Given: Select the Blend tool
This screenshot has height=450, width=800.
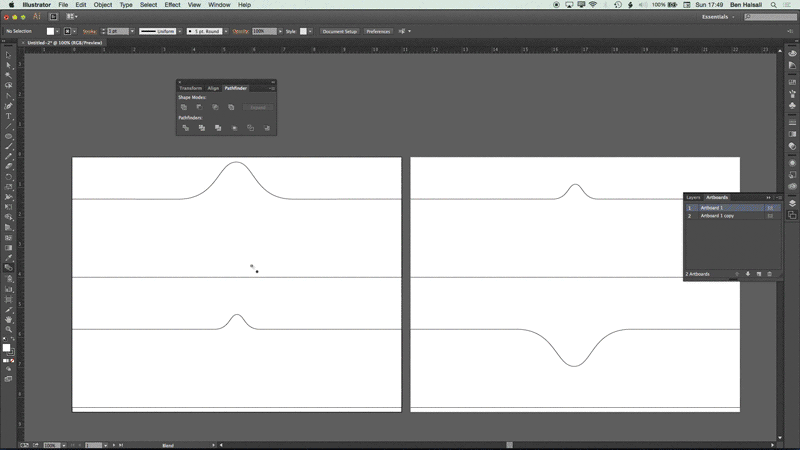Looking at the screenshot, I should point(8,268).
